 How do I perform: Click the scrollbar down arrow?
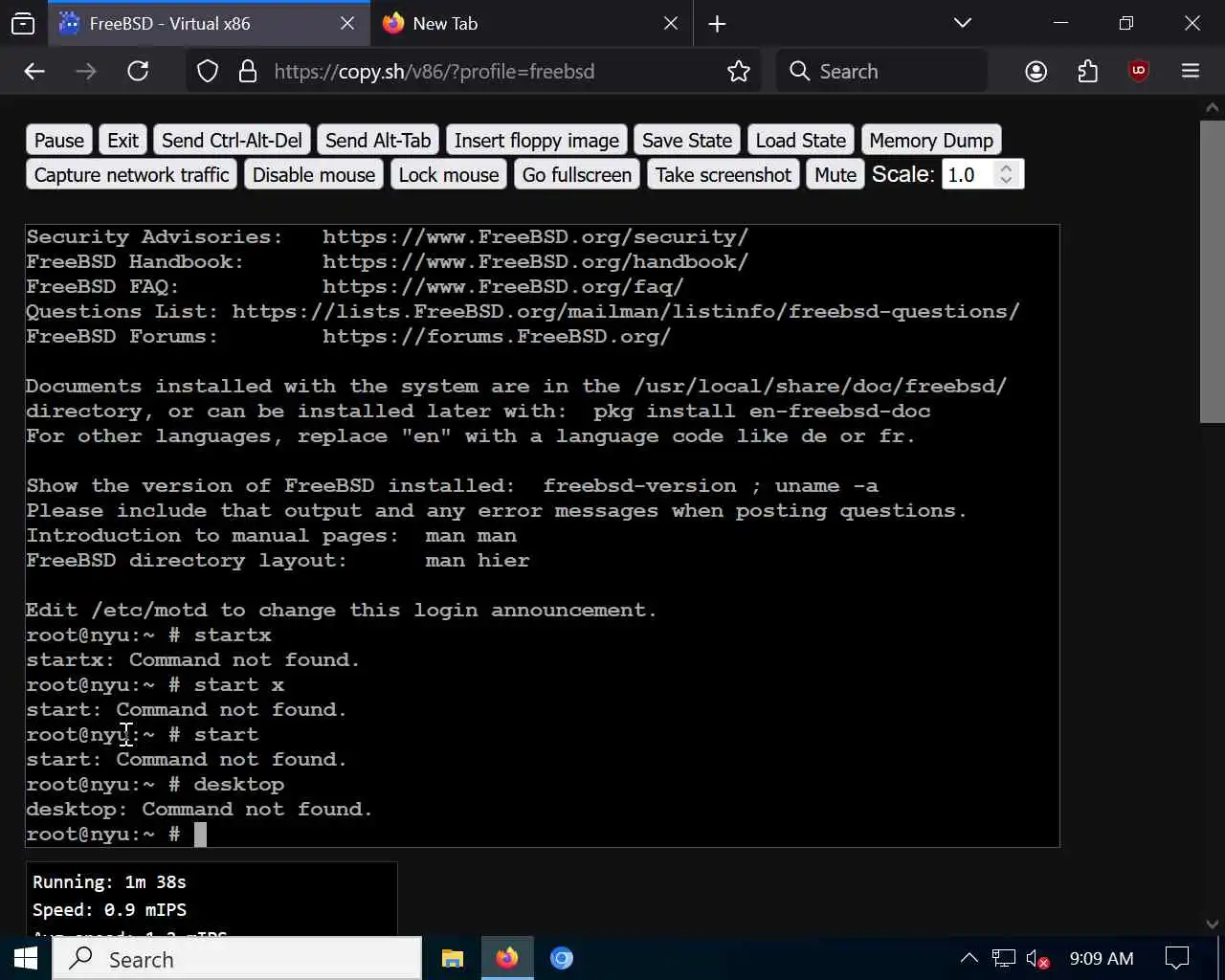1213,924
